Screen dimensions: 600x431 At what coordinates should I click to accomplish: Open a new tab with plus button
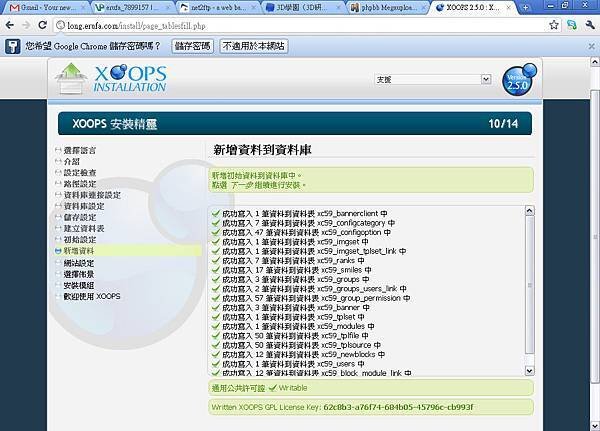point(526,7)
